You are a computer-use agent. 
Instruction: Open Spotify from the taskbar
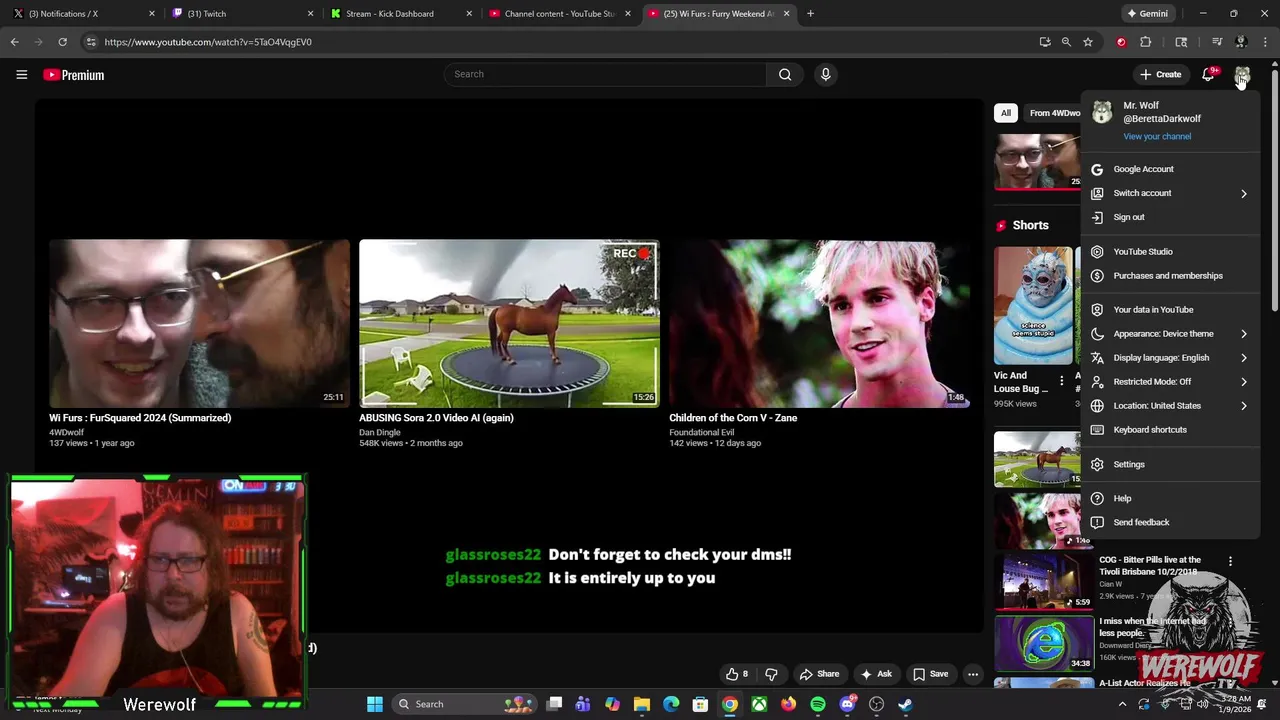click(x=818, y=704)
